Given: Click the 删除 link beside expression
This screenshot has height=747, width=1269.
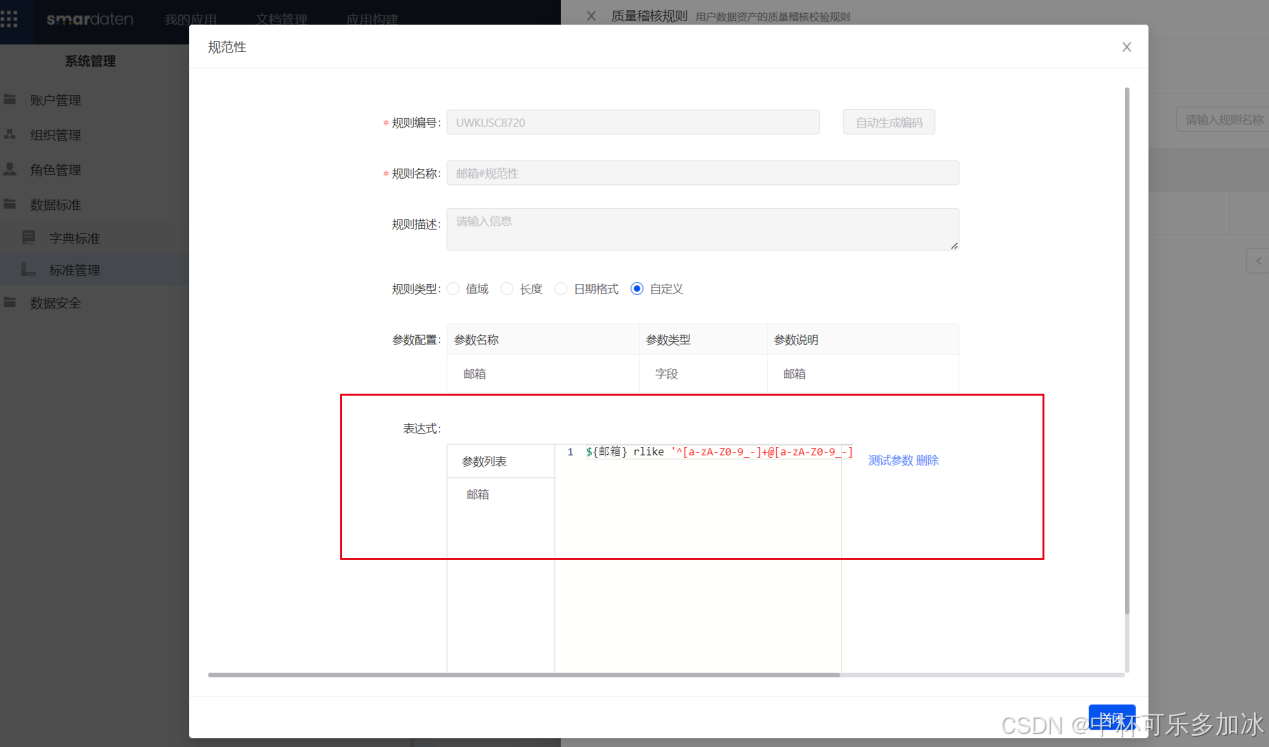Looking at the screenshot, I should tap(927, 460).
